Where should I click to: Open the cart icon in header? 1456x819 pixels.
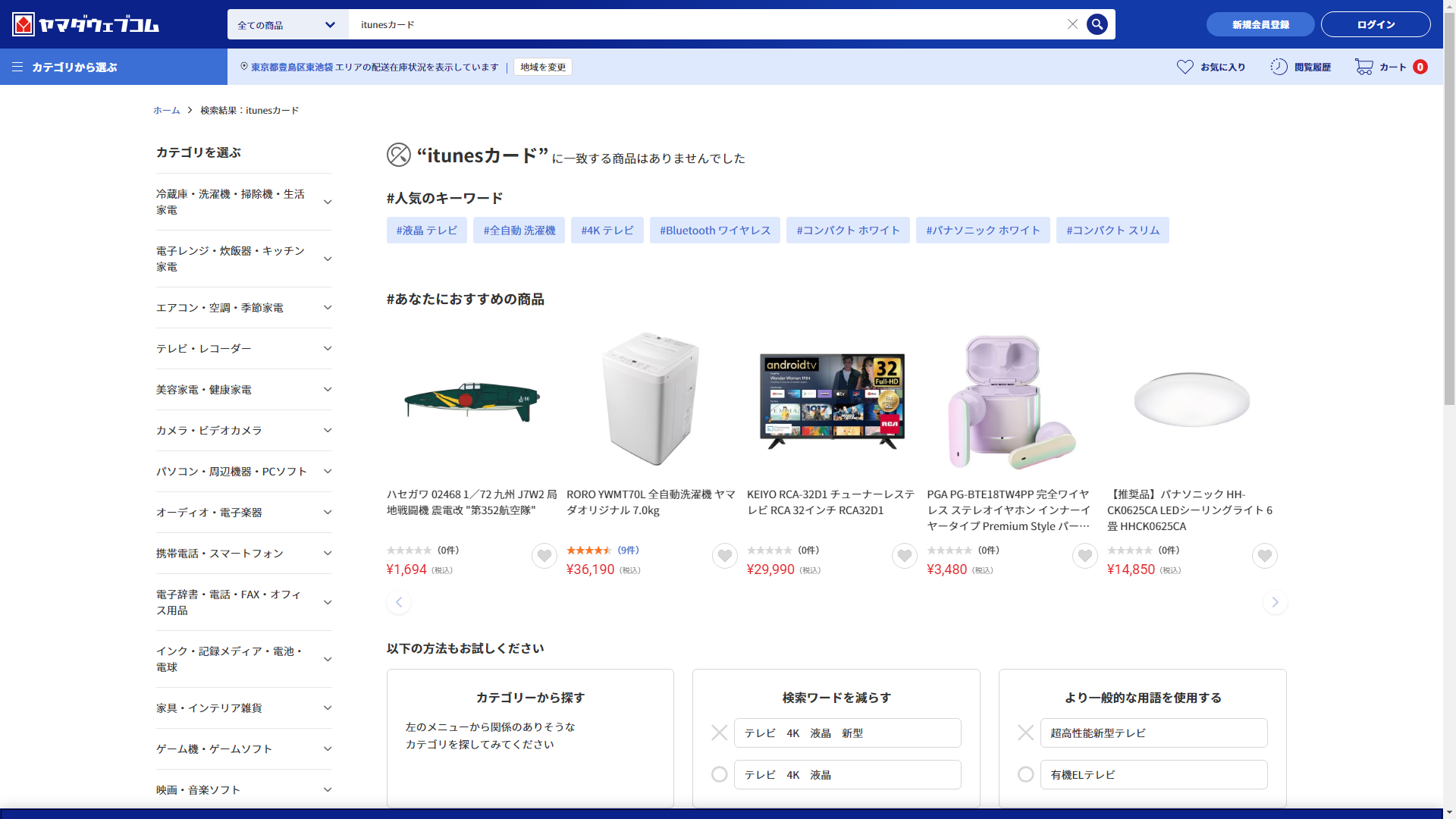(1364, 67)
